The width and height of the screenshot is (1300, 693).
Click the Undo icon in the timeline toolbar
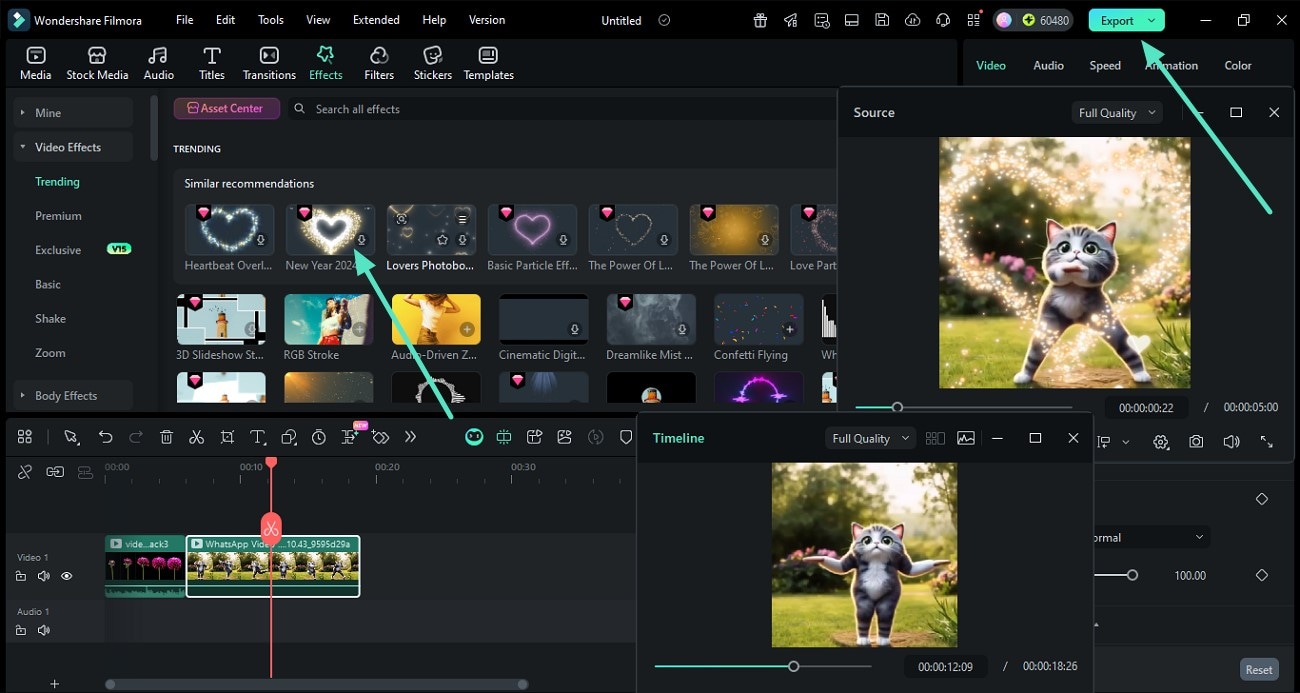point(105,437)
